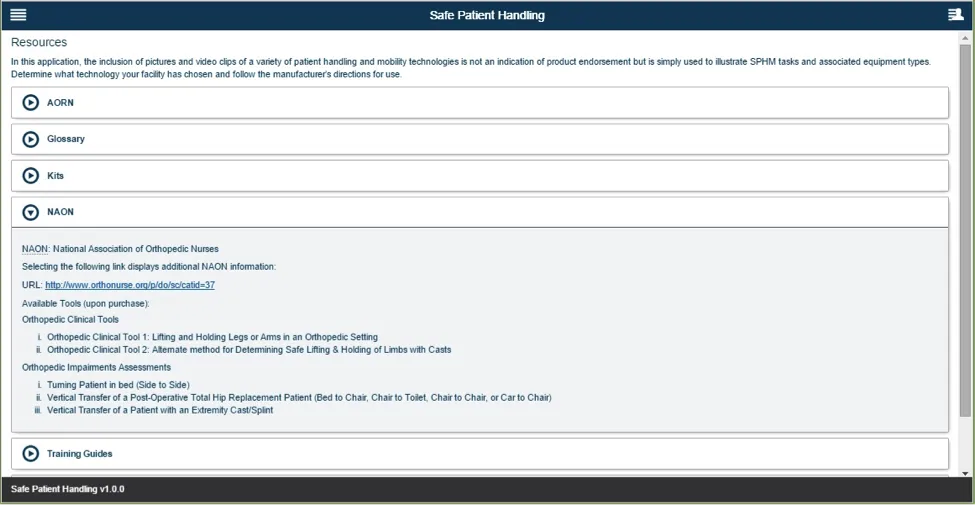Viewport: 975px width, 505px height.
Task: Open the user panel icon in header
Action: pos(955,15)
